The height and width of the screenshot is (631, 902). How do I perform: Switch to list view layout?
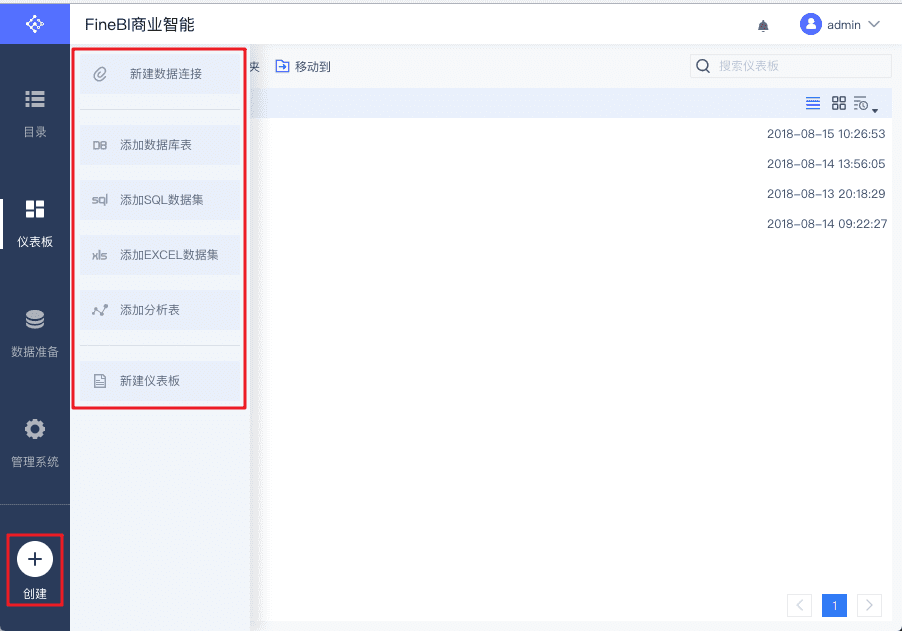click(813, 104)
